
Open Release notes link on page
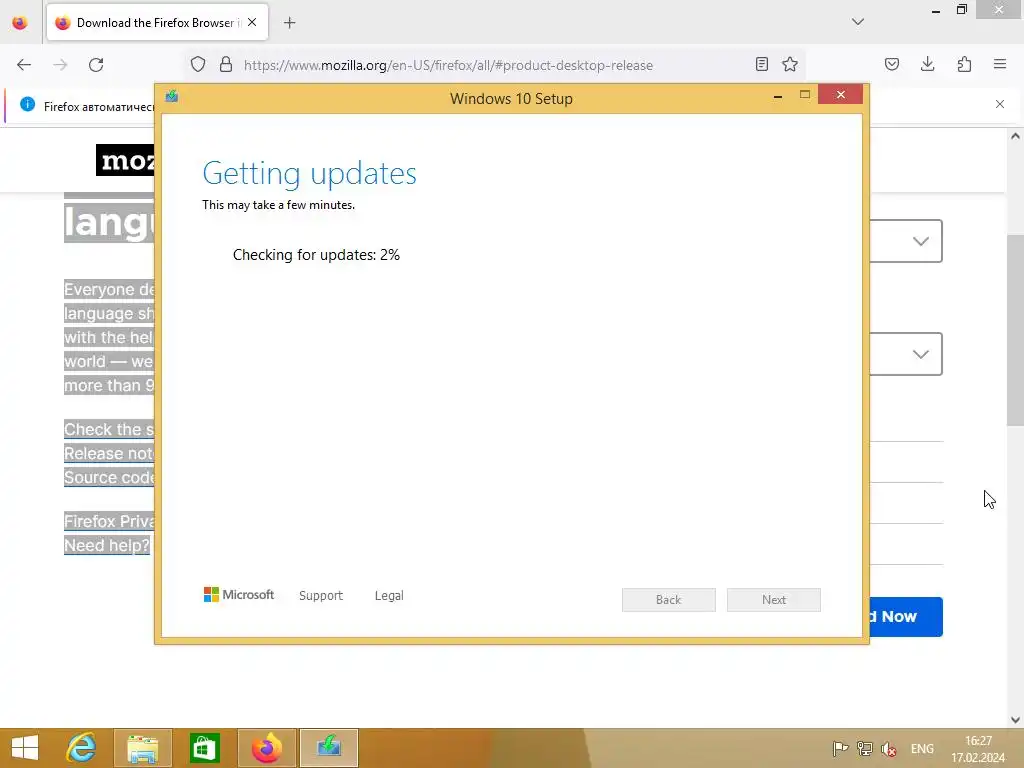tap(109, 453)
